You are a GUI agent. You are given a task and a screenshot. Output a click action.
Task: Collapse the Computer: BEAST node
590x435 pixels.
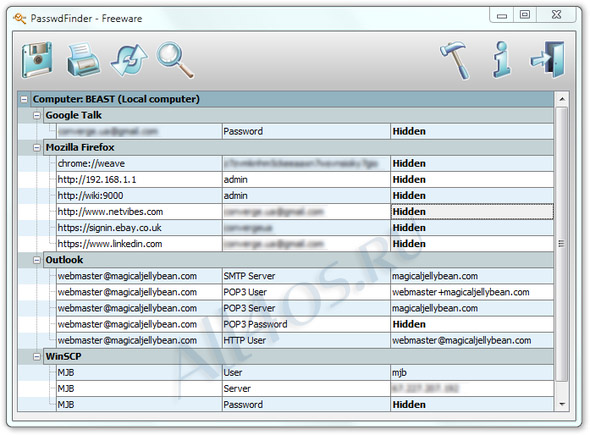tap(24, 99)
